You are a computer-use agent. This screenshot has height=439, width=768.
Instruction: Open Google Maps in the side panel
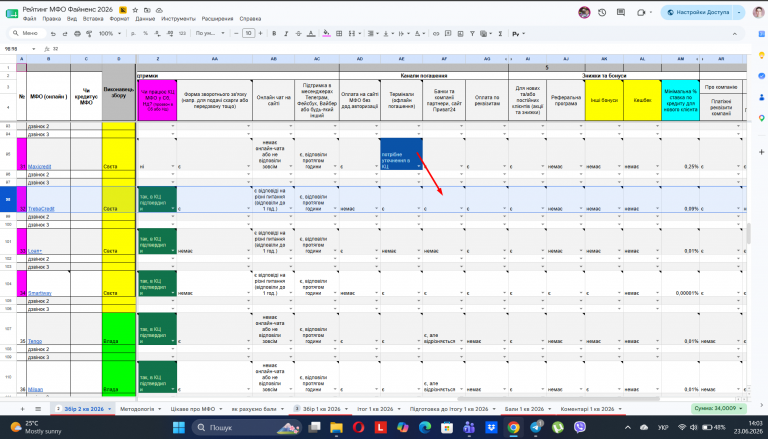click(x=761, y=118)
